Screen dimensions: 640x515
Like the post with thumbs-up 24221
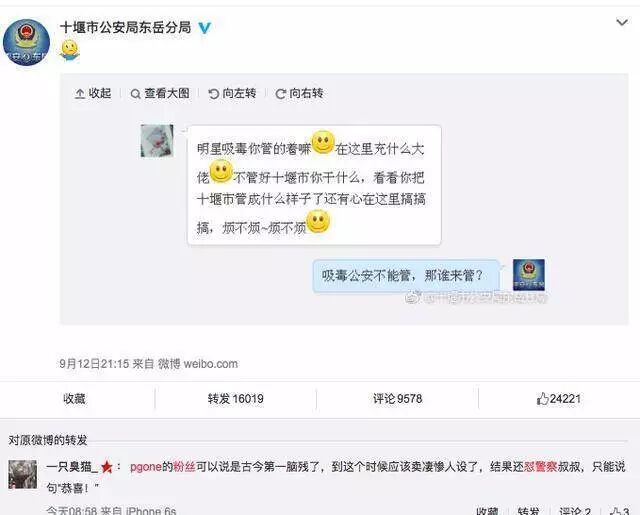click(558, 399)
